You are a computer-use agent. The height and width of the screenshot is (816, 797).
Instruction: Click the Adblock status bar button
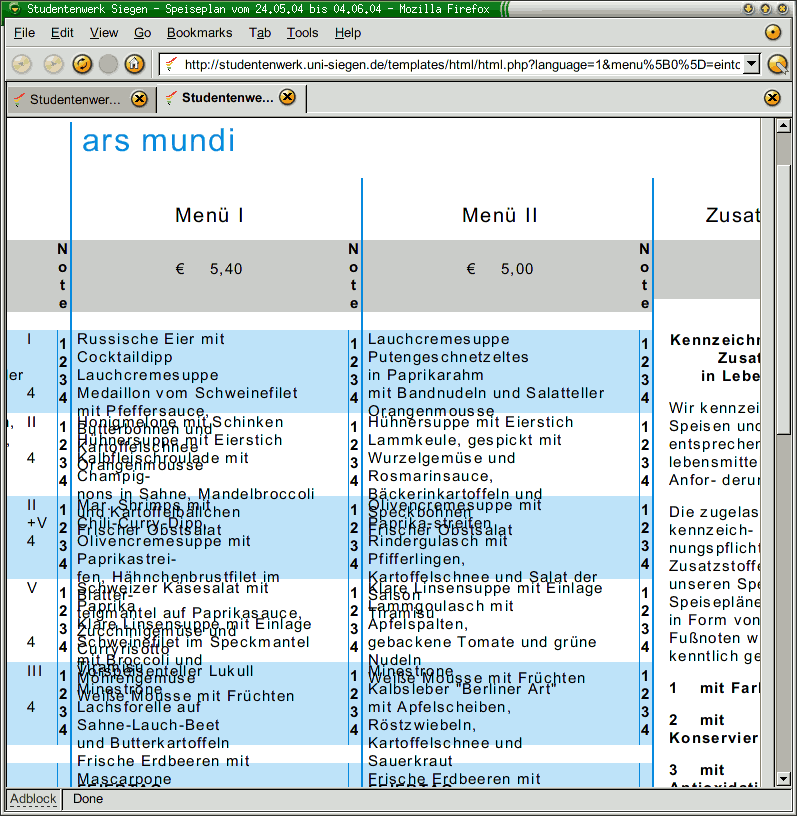[x=33, y=799]
